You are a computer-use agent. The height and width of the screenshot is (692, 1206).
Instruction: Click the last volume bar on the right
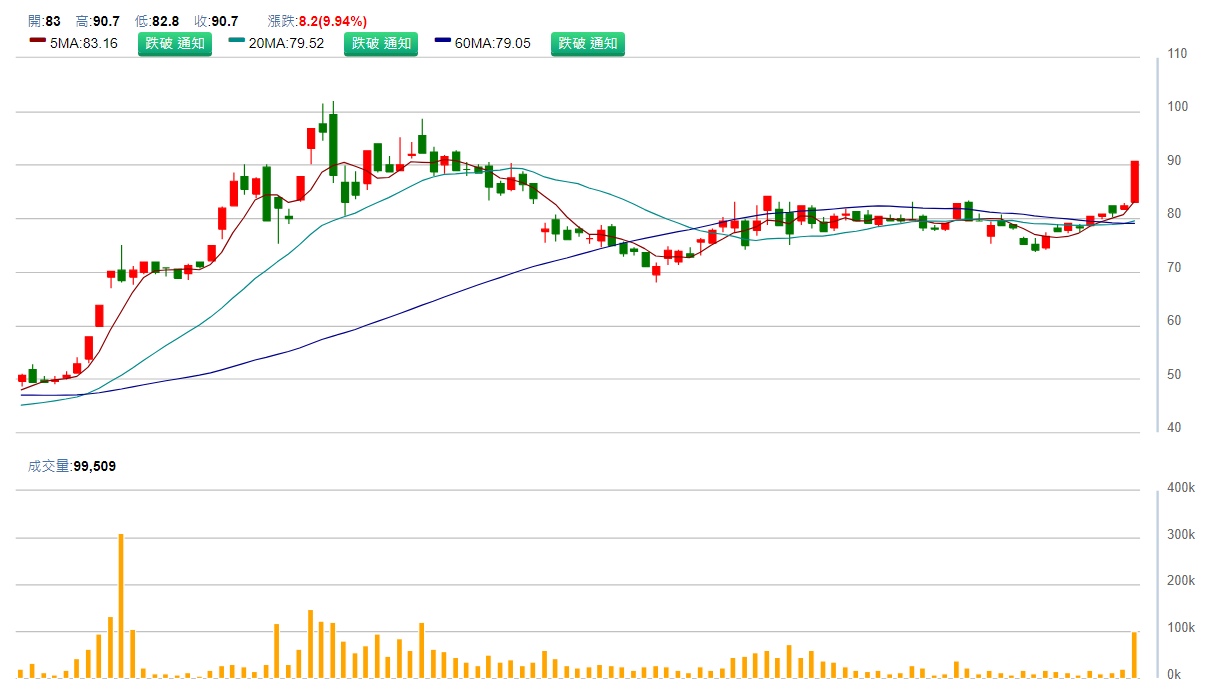click(1135, 654)
